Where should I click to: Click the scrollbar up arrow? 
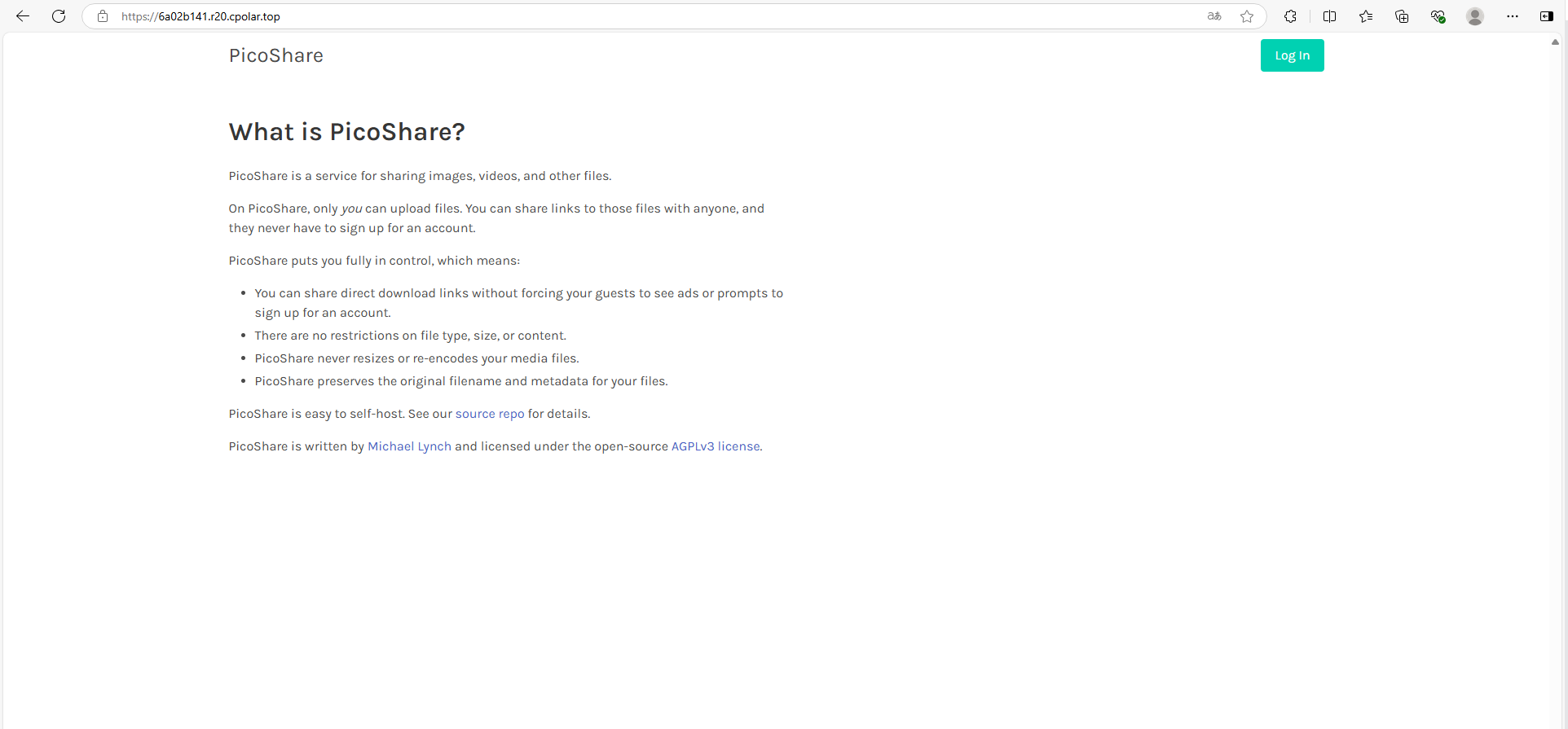pyautogui.click(x=1555, y=42)
